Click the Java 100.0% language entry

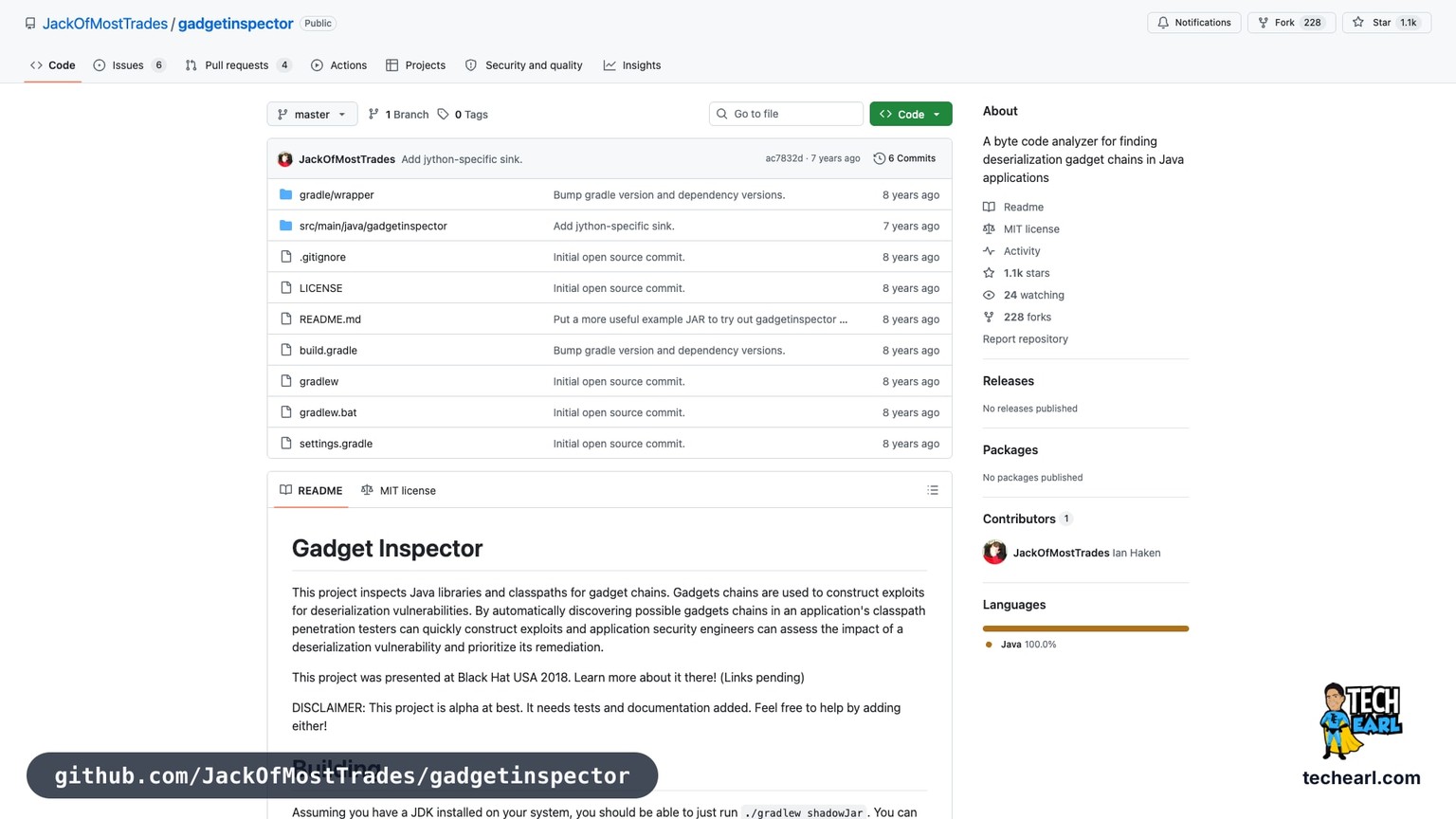[x=1021, y=645]
